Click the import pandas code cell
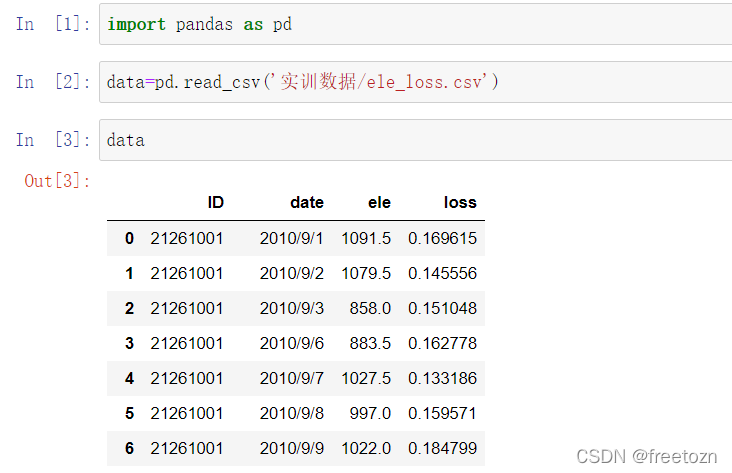Image resolution: width=732 pixels, height=473 pixels. pos(415,24)
